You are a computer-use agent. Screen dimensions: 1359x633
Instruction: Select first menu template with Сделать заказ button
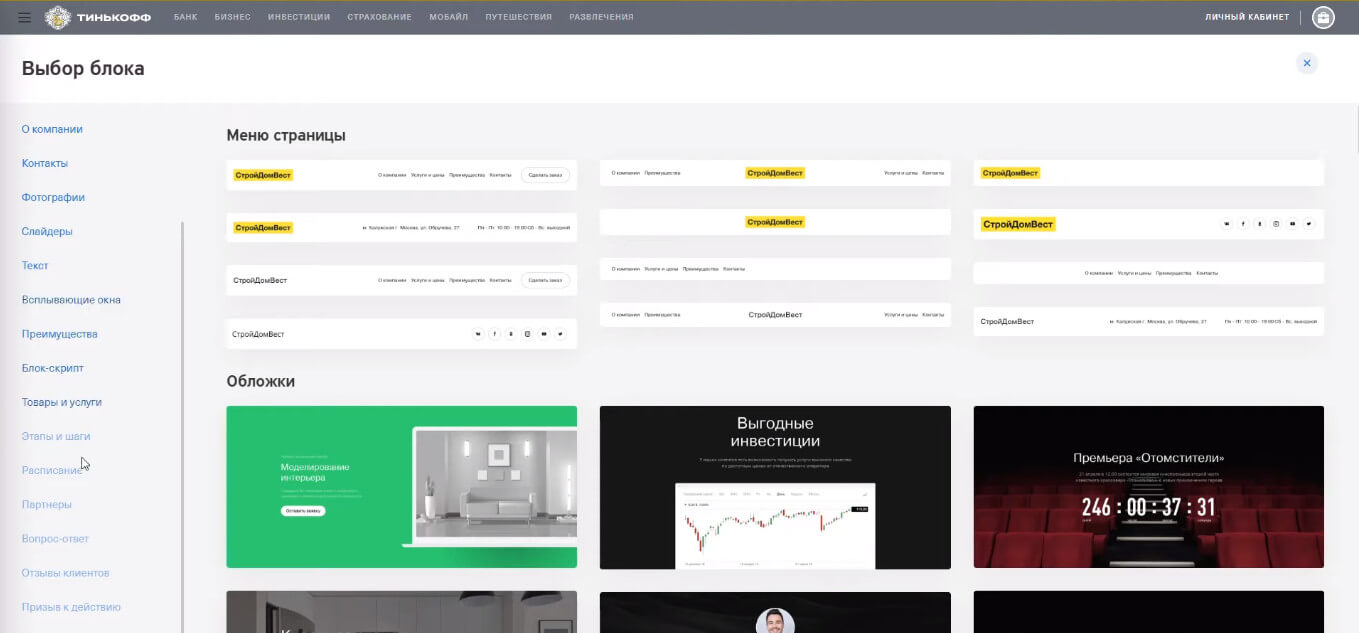[401, 175]
